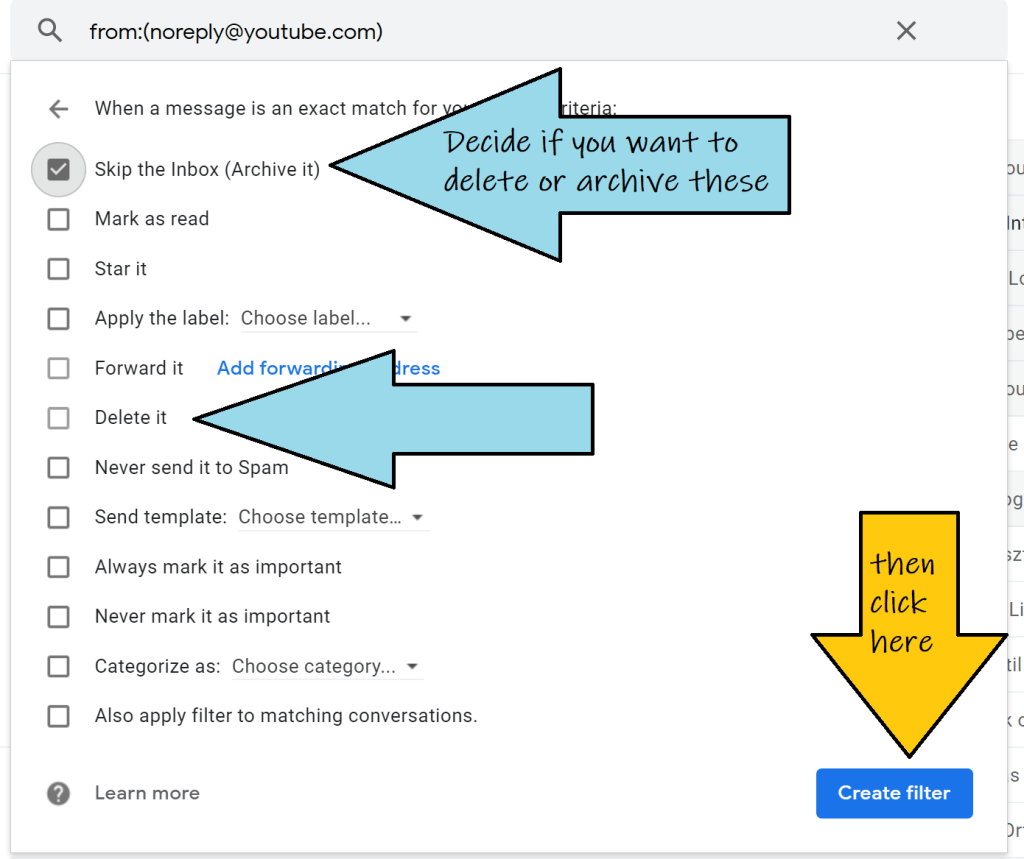Follow the Learn more link
The image size is (1024, 859).
147,793
